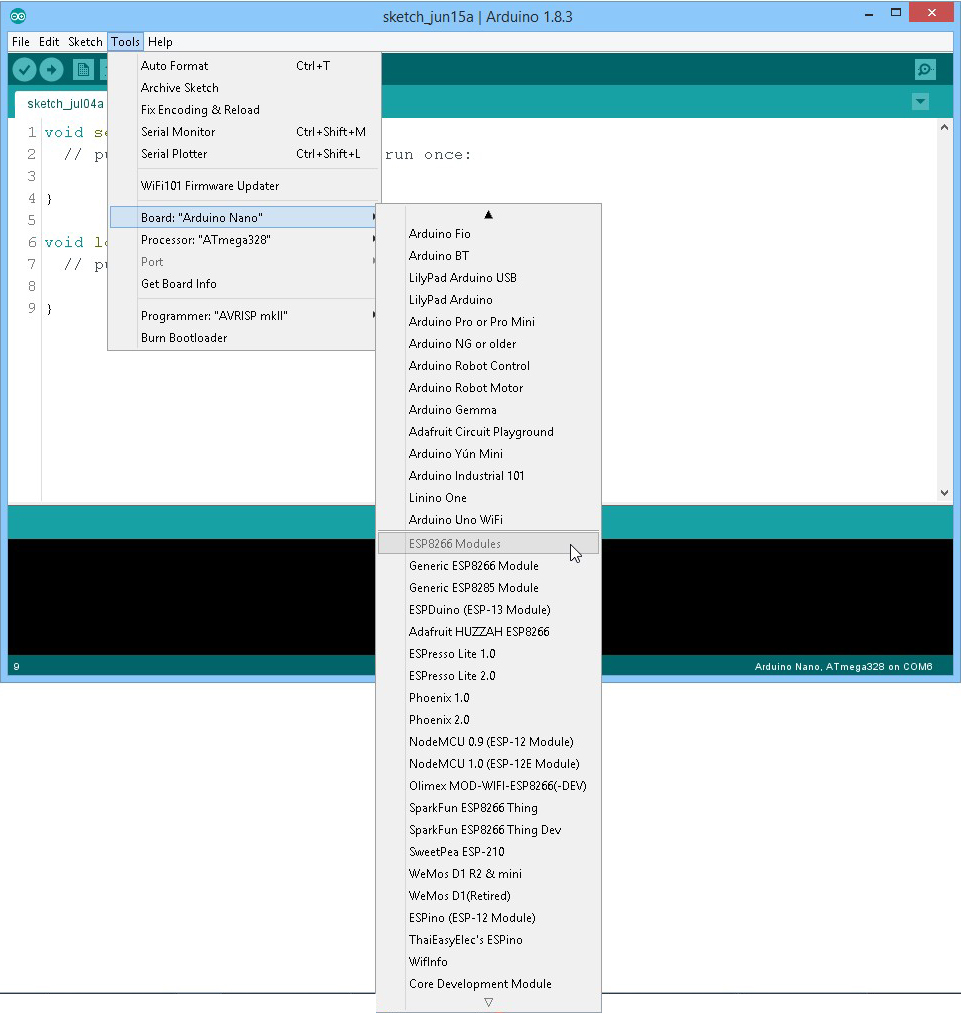Click the Upload arrow toolbar icon
The height and width of the screenshot is (1014, 961).
(51, 69)
